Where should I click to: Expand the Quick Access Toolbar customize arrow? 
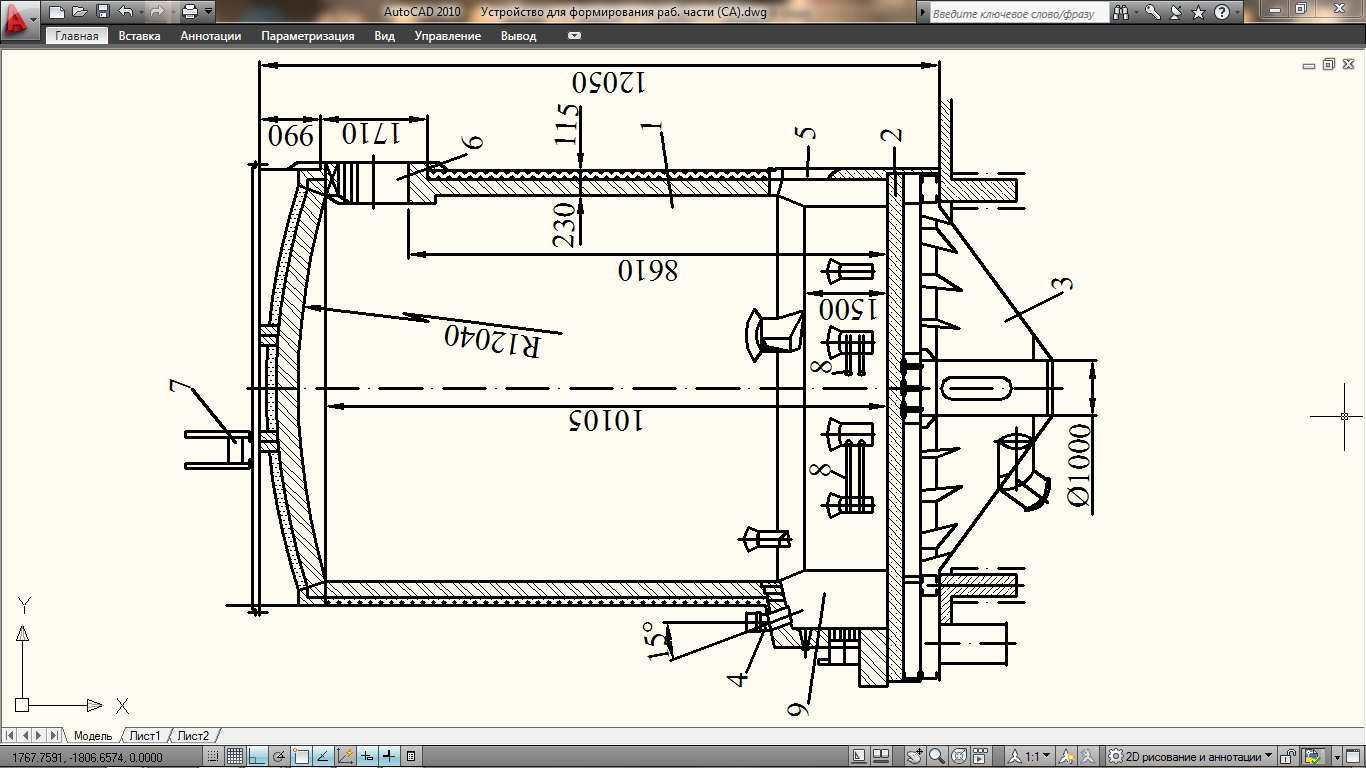(207, 12)
